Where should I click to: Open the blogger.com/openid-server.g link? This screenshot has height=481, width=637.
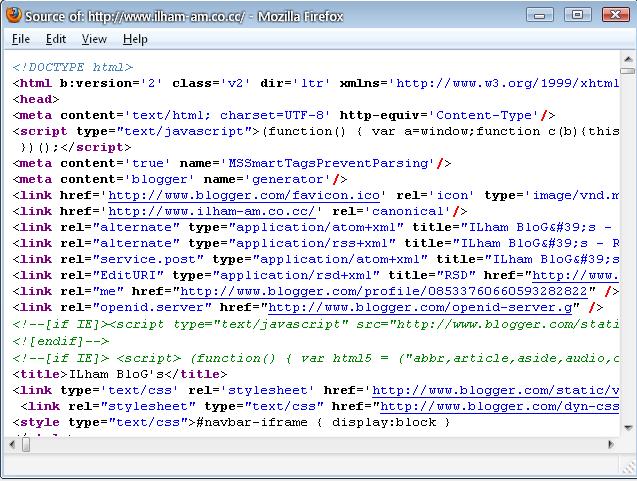tap(420, 307)
